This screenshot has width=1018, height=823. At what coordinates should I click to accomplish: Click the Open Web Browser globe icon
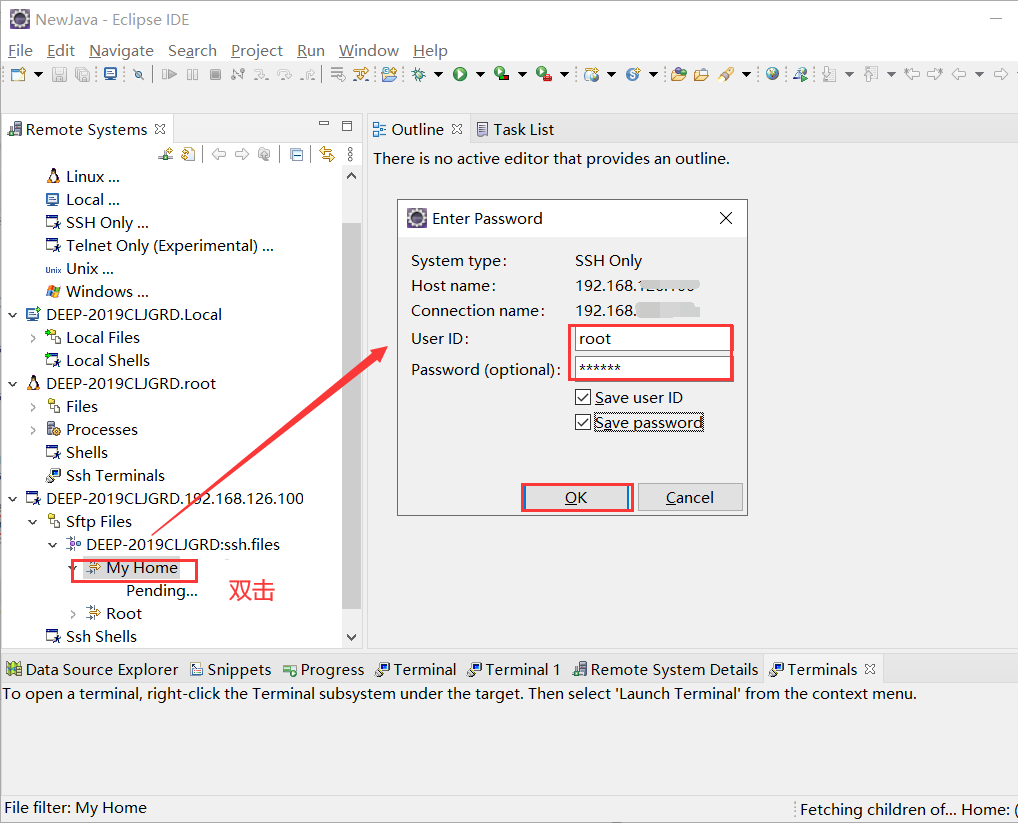tap(772, 74)
